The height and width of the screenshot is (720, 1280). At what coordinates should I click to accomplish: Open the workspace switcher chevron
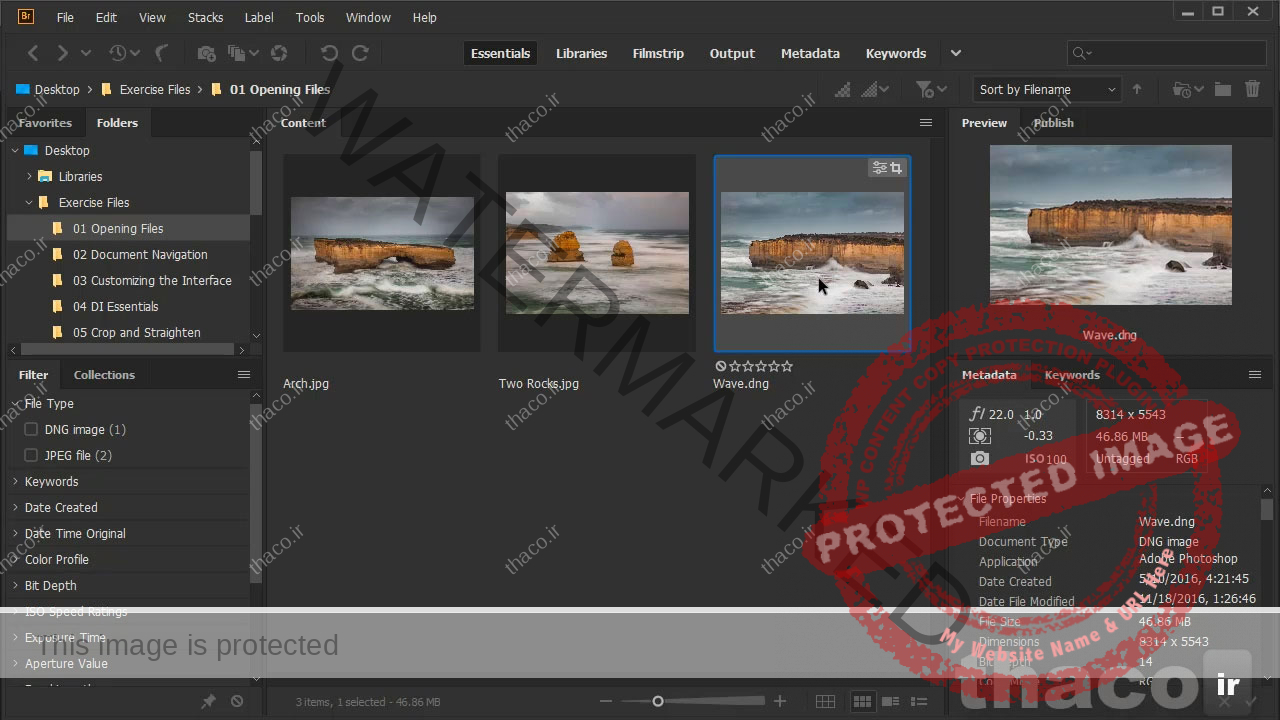956,53
